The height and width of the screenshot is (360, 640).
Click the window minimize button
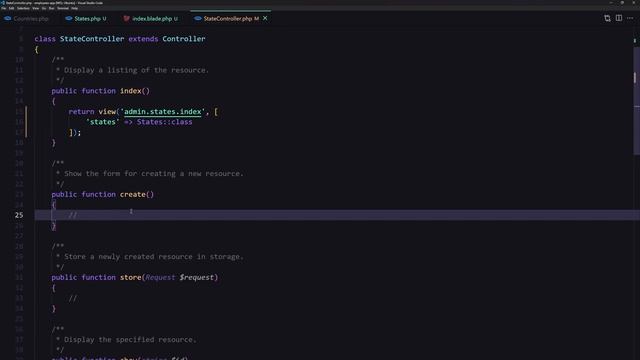click(x=611, y=2)
